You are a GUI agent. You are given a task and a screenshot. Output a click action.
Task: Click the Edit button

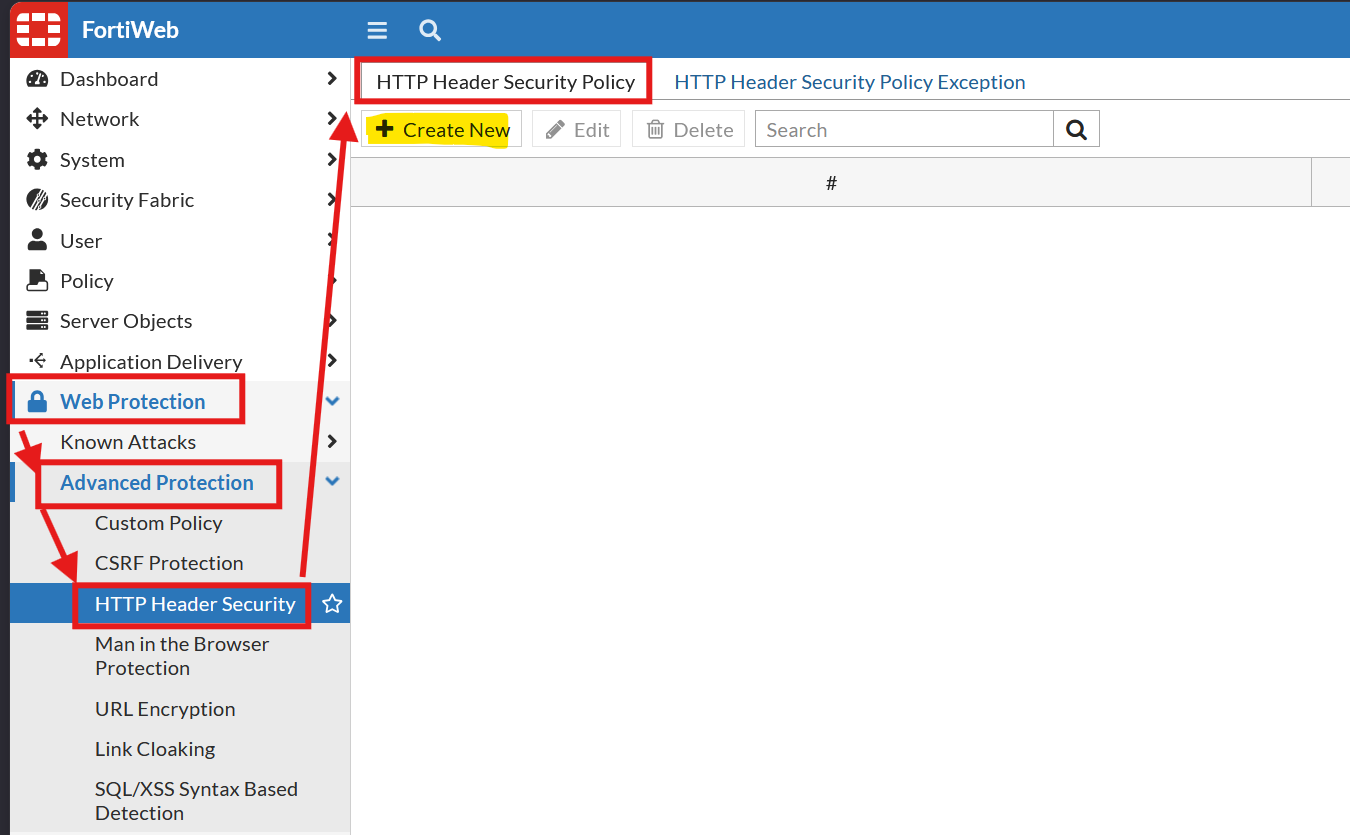pyautogui.click(x=577, y=130)
